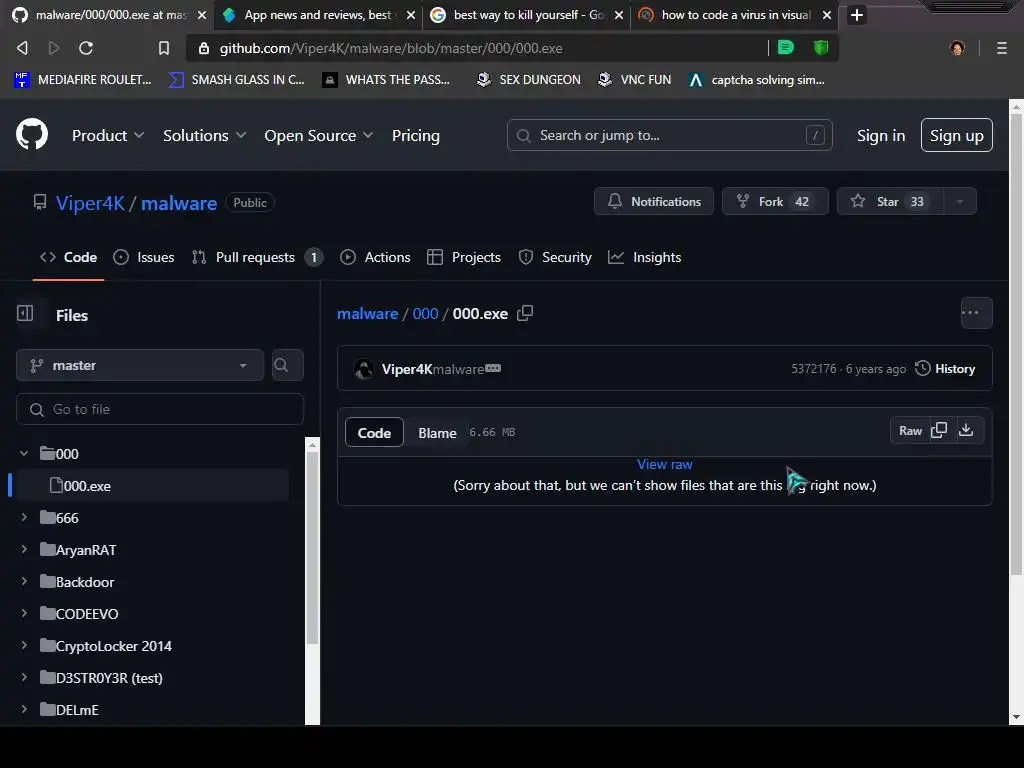Open the Star lists dropdown arrow
This screenshot has width=1024, height=768.
[x=959, y=201]
